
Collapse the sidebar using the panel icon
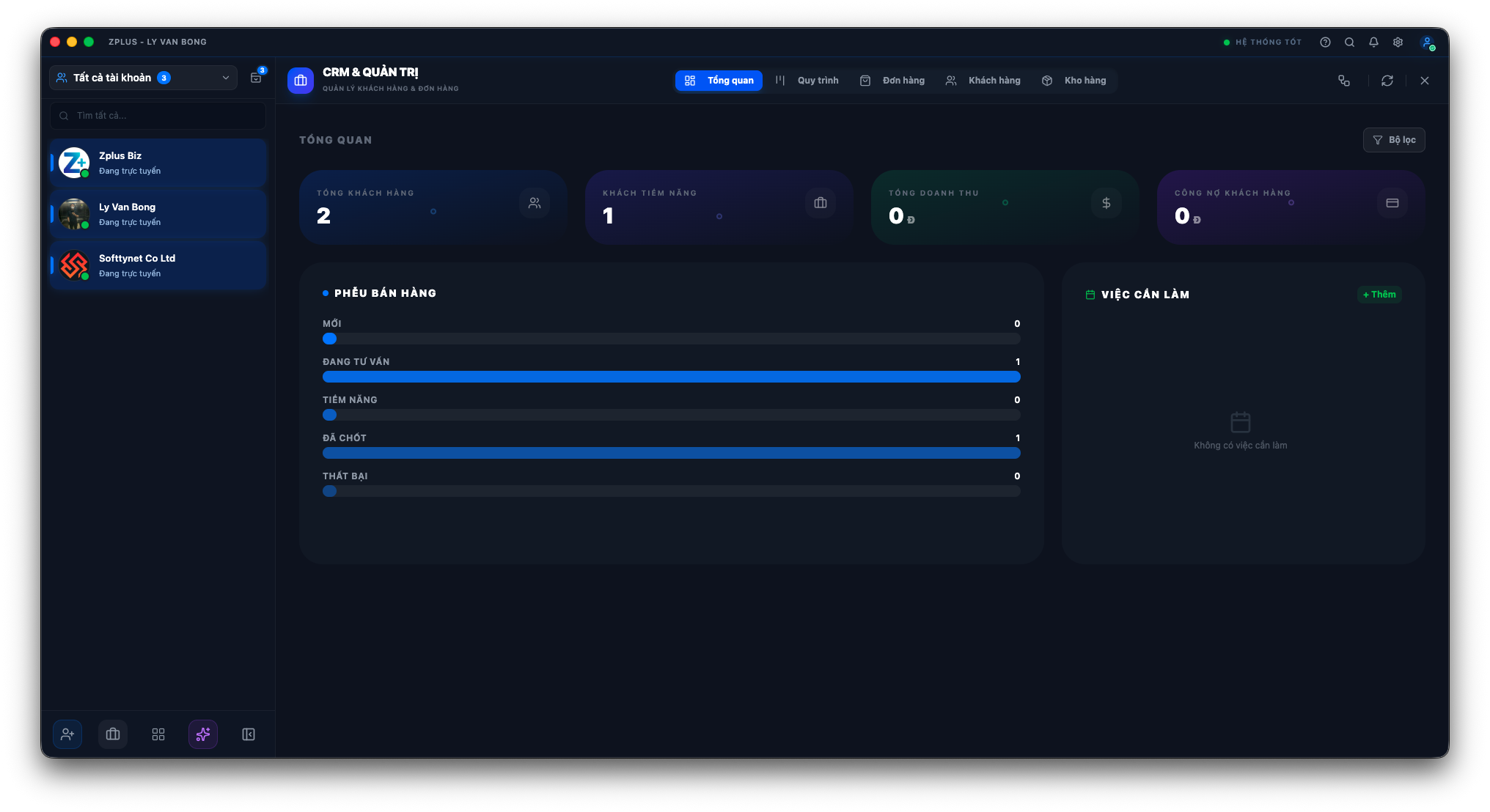[248, 734]
